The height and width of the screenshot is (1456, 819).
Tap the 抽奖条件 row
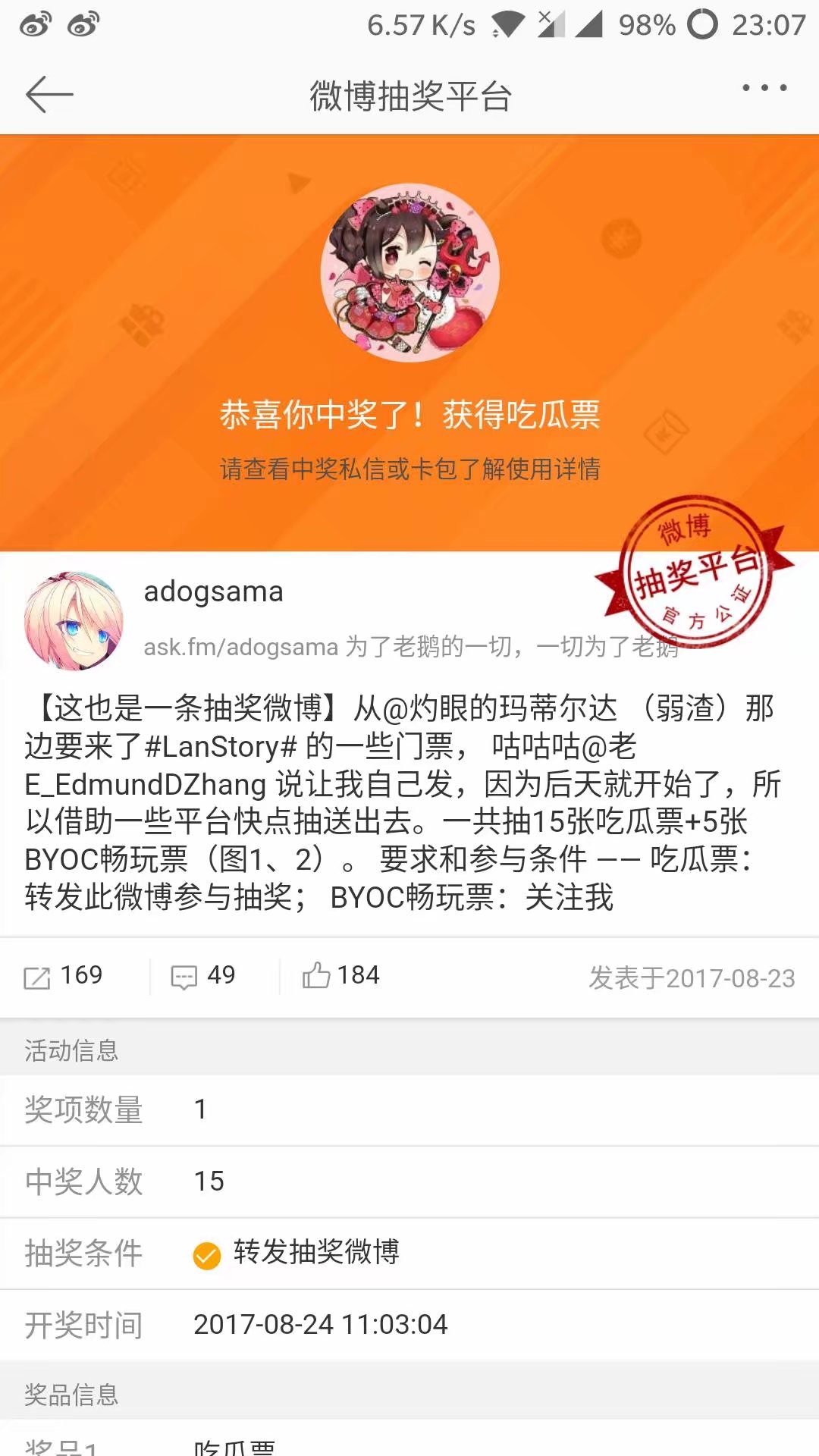[x=409, y=1254]
